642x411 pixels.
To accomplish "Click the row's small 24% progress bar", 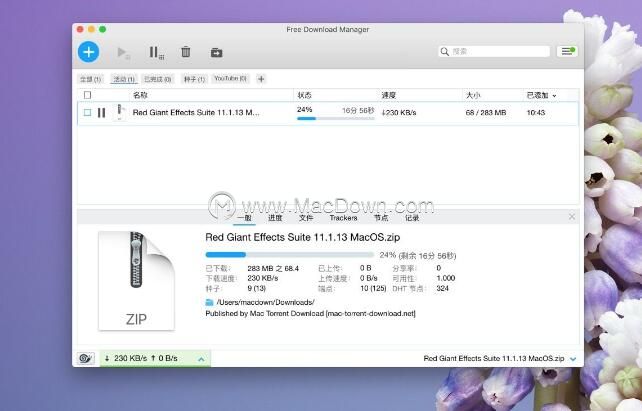I will coord(336,119).
